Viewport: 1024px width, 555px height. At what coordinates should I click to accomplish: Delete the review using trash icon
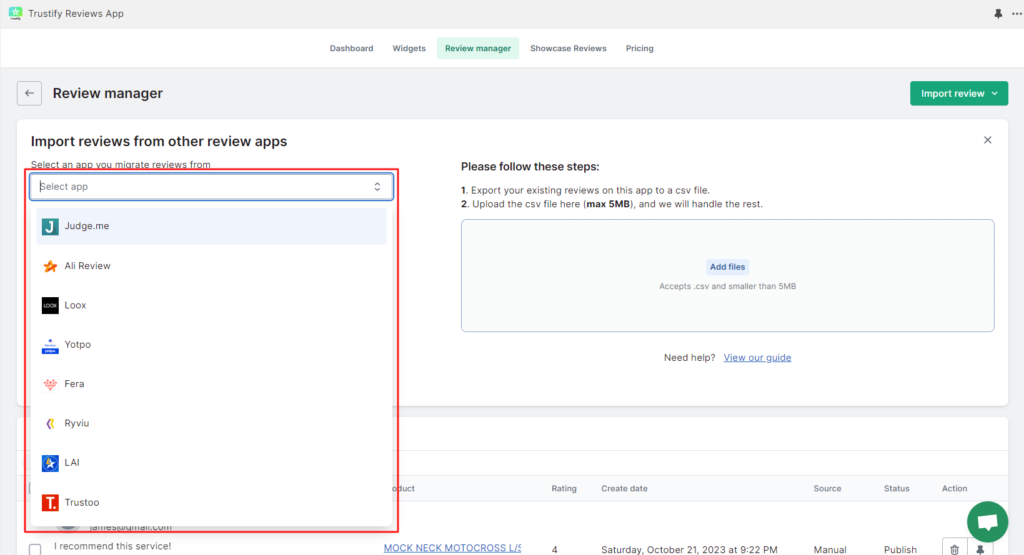click(954, 549)
